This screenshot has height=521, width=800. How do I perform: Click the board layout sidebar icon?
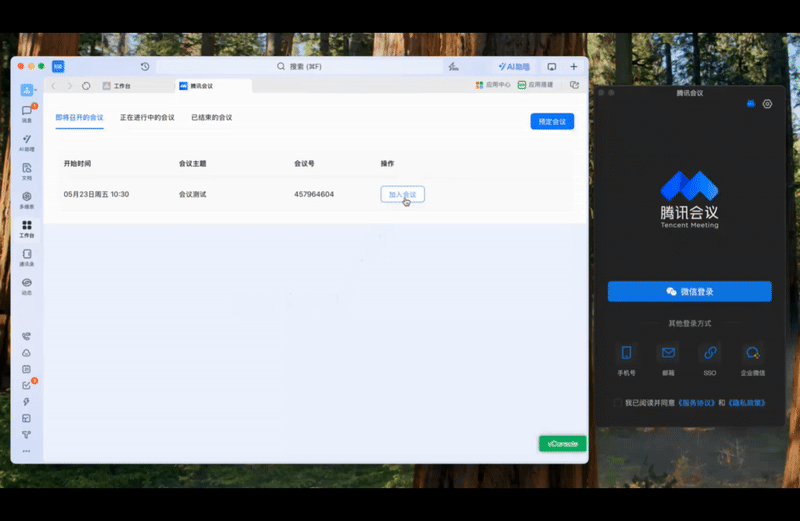pyautogui.click(x=27, y=418)
